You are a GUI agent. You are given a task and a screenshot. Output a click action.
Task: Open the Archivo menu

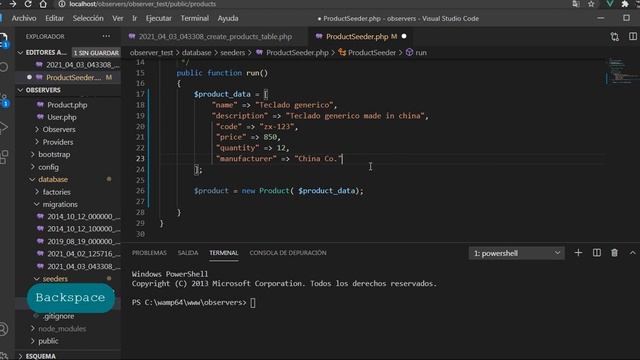pyautogui.click(x=24, y=18)
